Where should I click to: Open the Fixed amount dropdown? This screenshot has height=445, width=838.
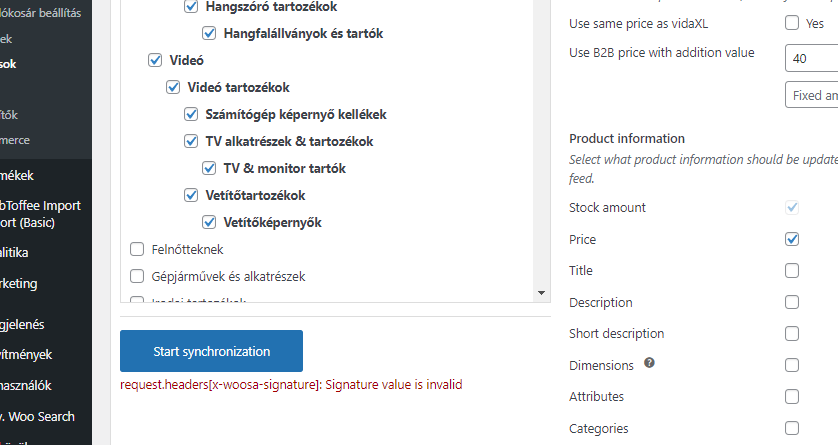pos(811,95)
